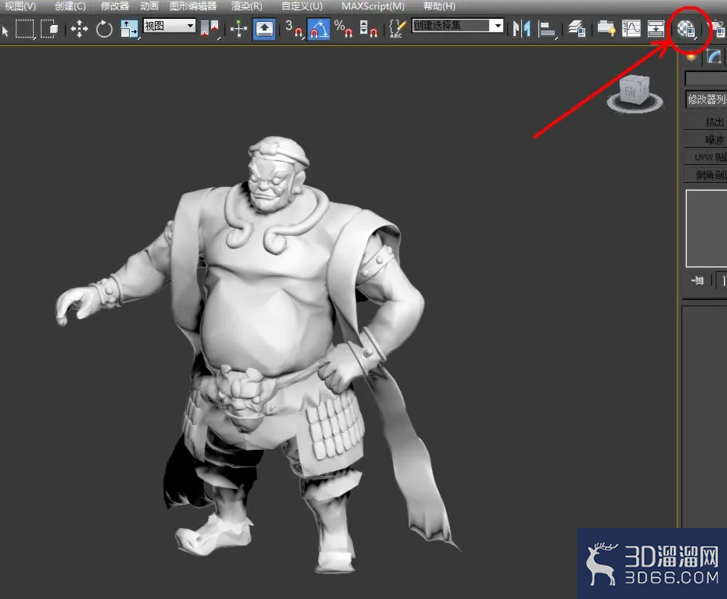The image size is (727, 599).
Task: Click the UVW 贴图 modifier button
Action: click(x=706, y=157)
